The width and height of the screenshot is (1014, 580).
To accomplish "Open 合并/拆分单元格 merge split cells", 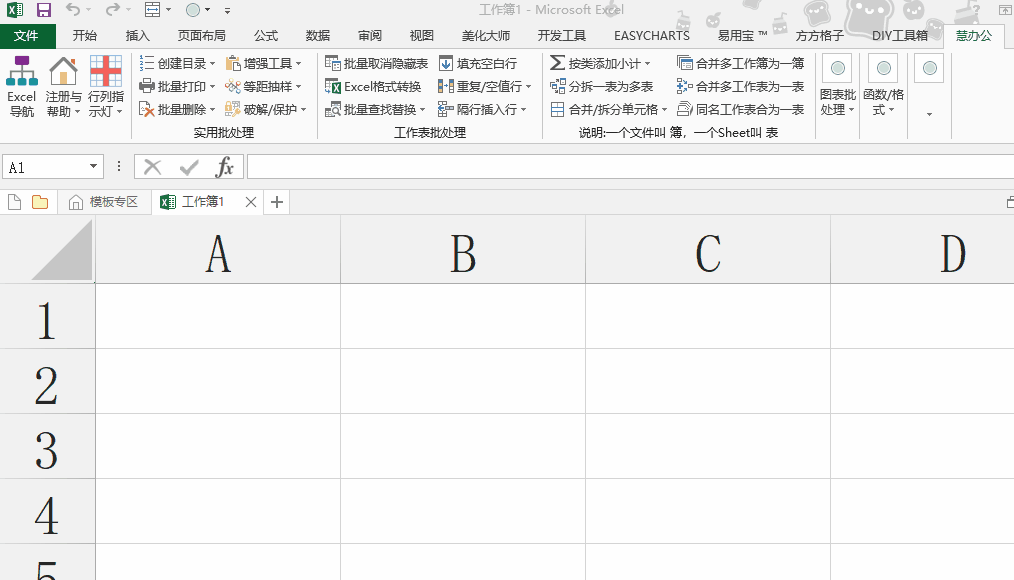I will tap(609, 109).
